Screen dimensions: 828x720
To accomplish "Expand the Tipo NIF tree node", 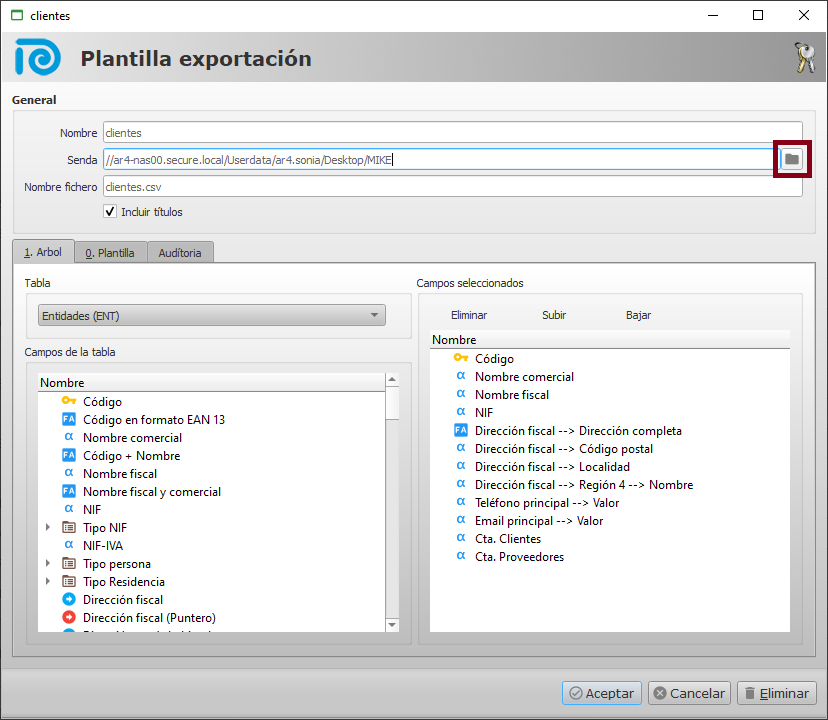I will point(47,528).
